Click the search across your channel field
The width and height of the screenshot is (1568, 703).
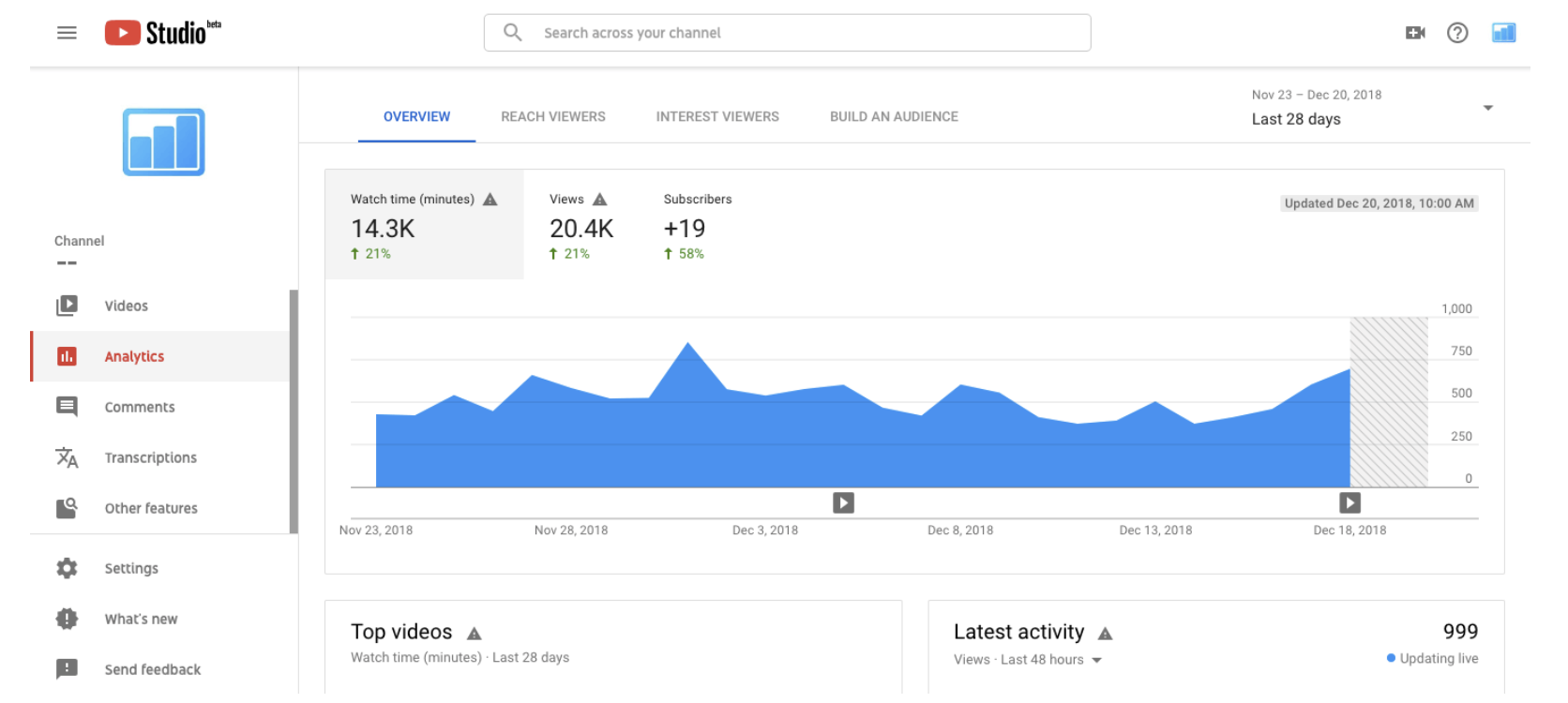[788, 33]
